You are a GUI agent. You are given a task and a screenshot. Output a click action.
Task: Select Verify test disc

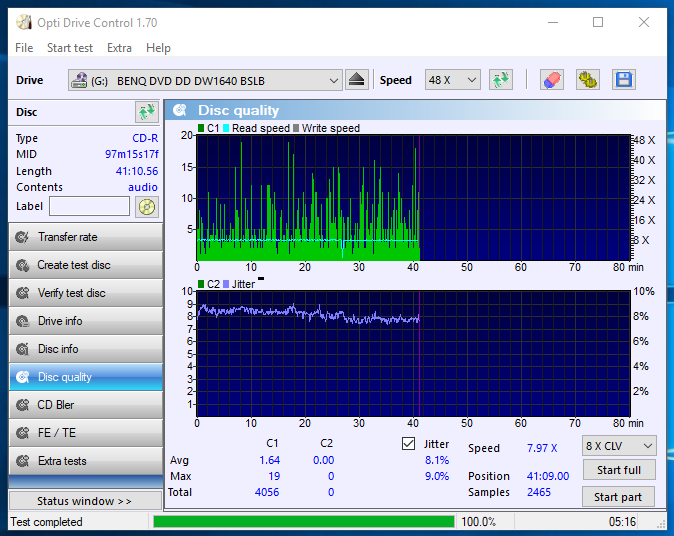[x=86, y=293]
